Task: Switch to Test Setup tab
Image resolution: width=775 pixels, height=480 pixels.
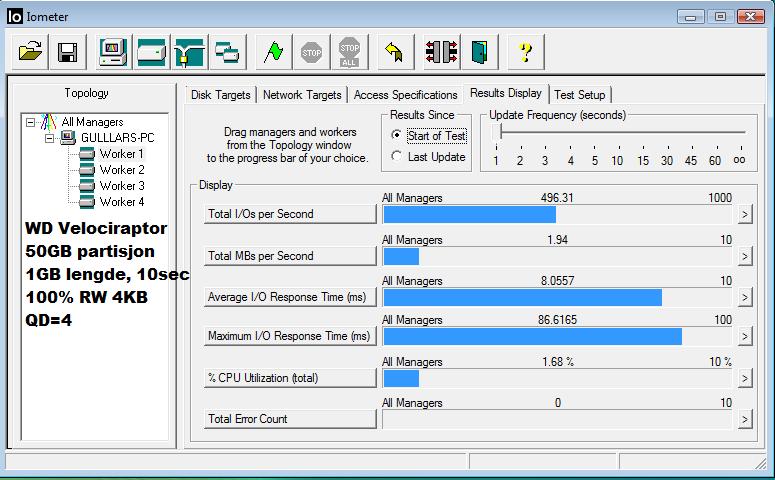Action: [x=580, y=95]
